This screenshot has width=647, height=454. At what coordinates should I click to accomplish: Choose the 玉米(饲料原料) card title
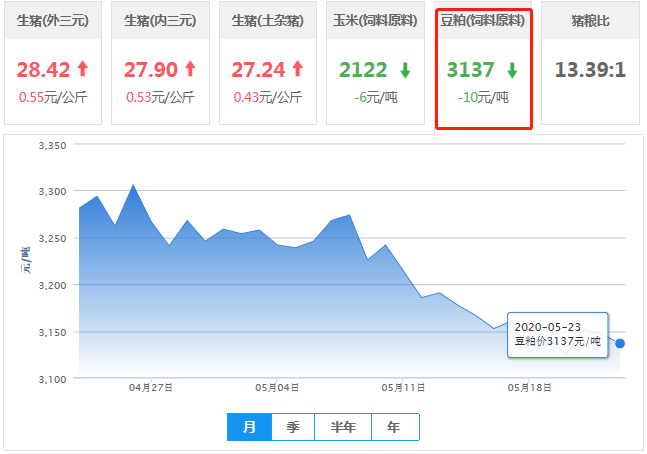pos(375,20)
